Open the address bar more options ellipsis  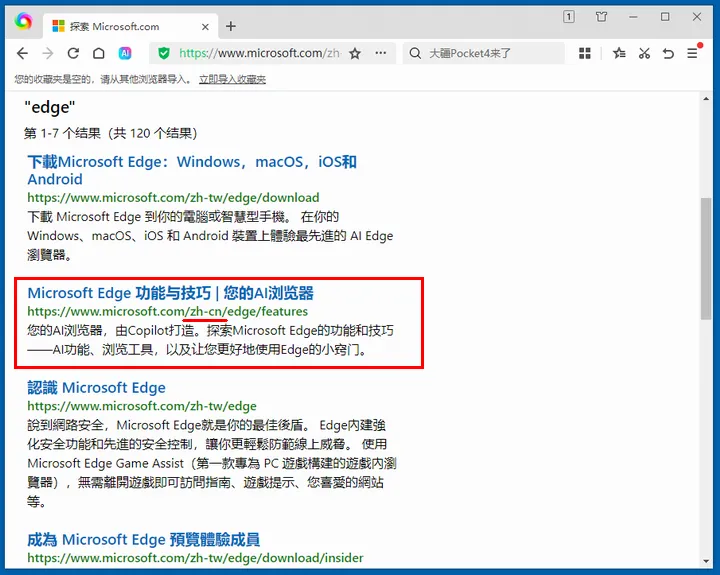pos(380,53)
